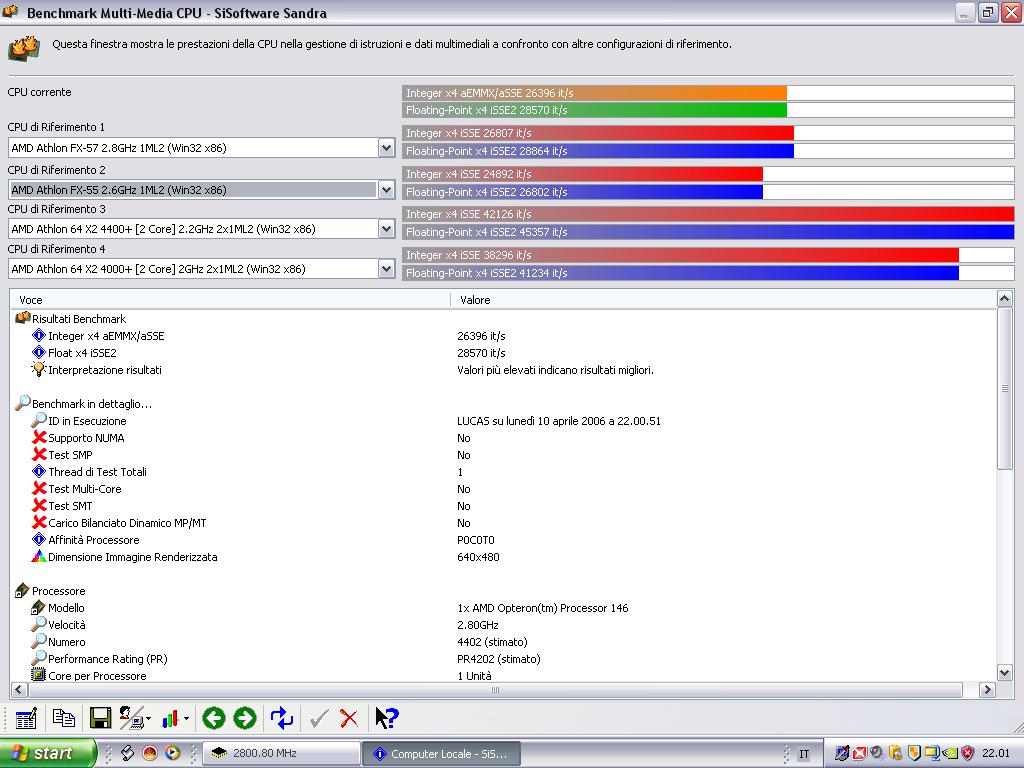Select the Integer x4 aEMMX/aSSE list row

(x=503, y=336)
